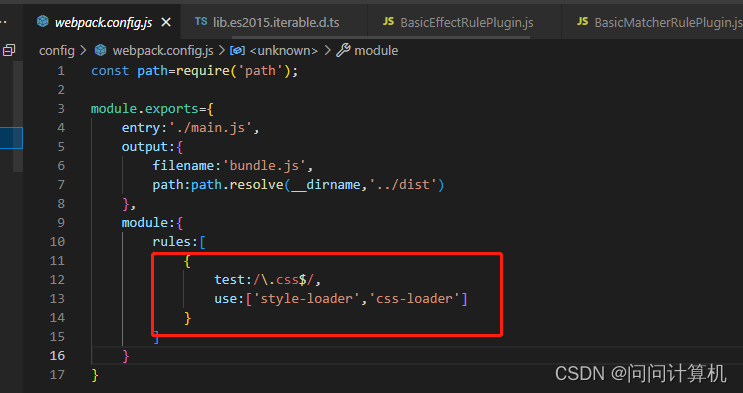743x393 pixels.
Task: Click line number 9 in the gutter
Action: click(61, 223)
